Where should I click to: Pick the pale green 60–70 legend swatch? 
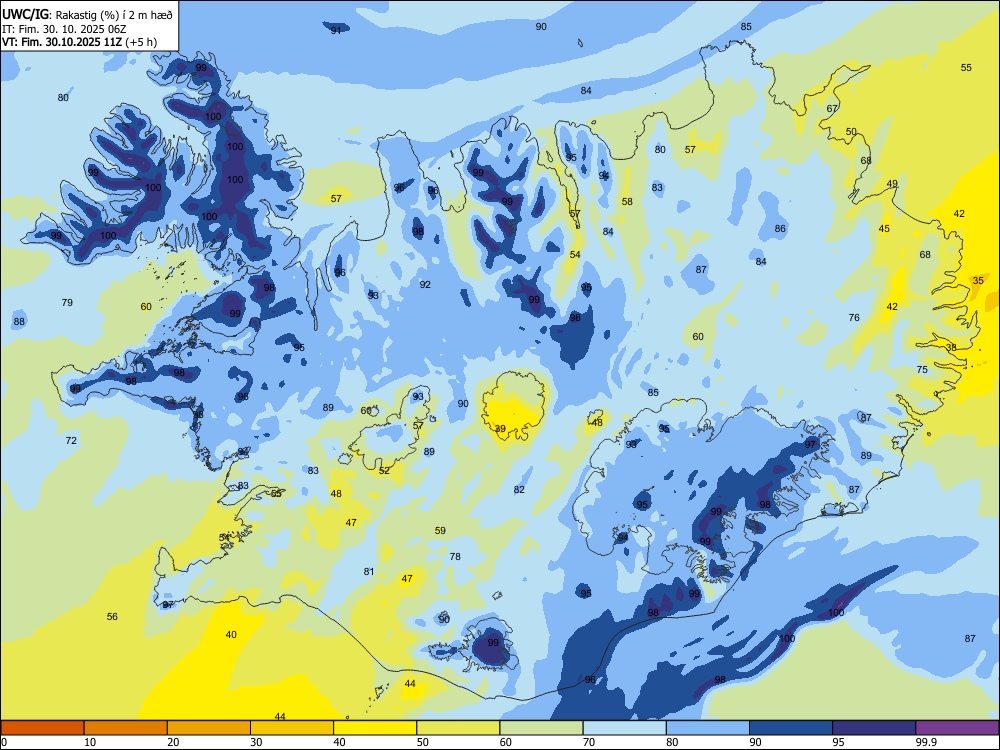[541, 728]
